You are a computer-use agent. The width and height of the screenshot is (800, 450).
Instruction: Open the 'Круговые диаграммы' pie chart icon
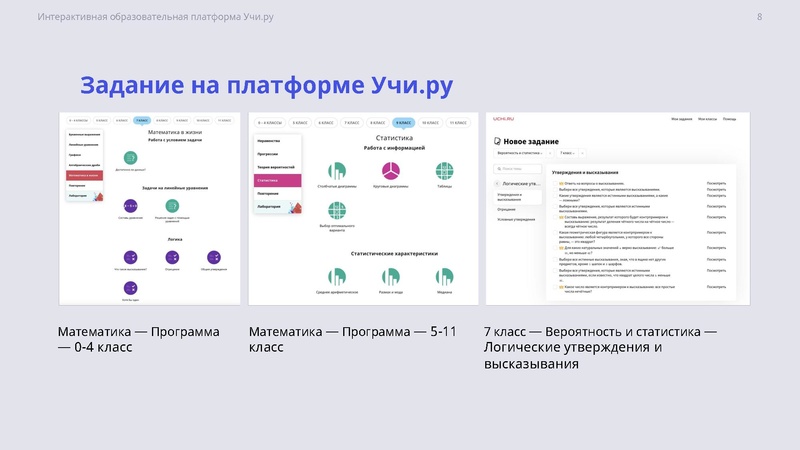click(391, 171)
